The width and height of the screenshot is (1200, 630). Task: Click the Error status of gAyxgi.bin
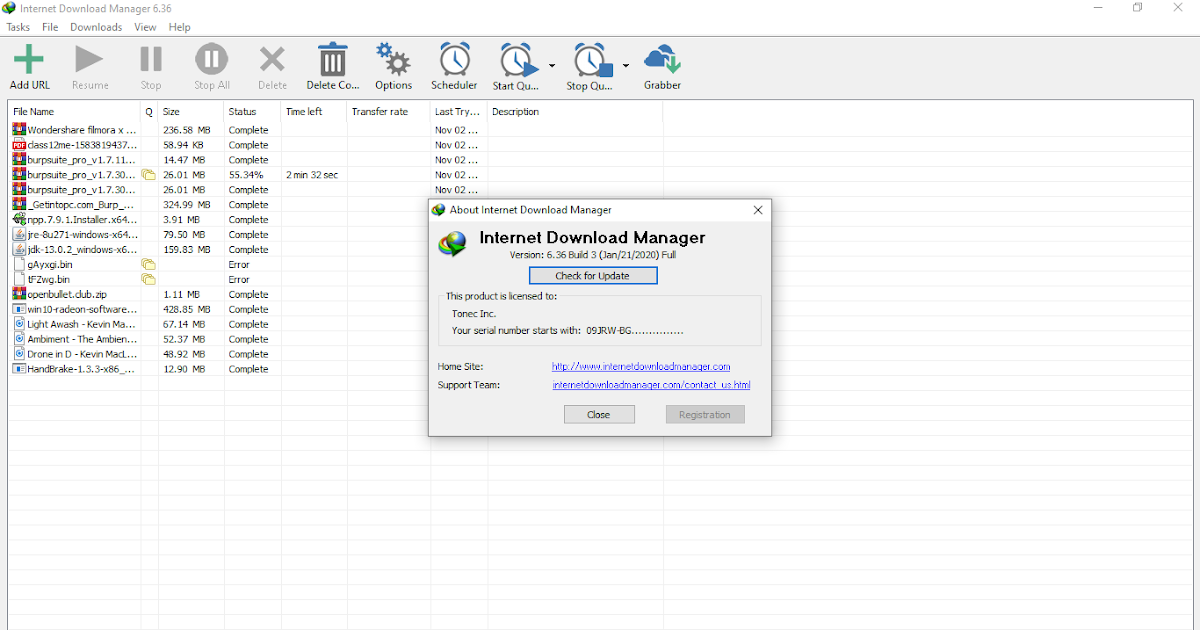point(239,265)
